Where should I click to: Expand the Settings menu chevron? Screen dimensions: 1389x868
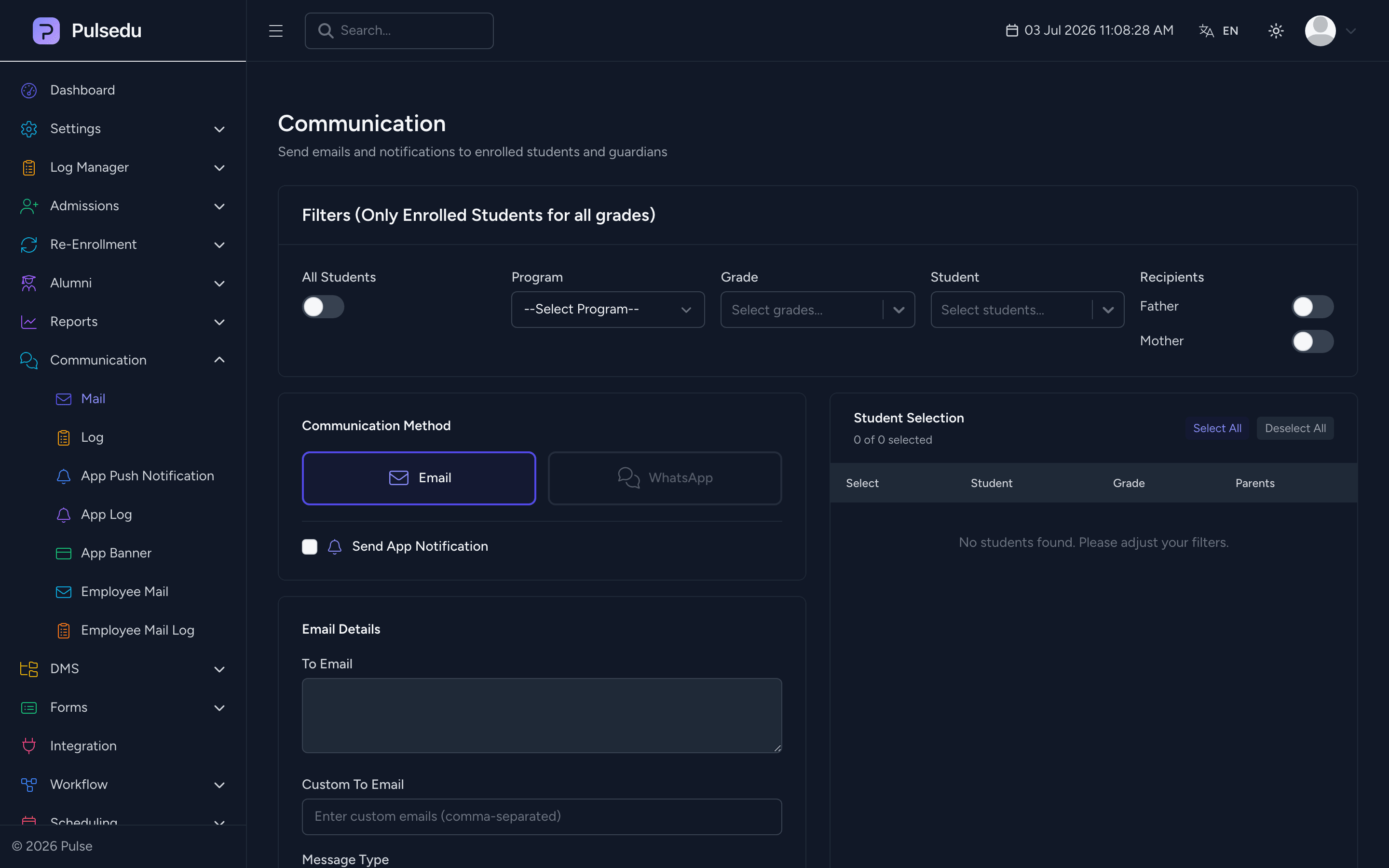tap(219, 129)
